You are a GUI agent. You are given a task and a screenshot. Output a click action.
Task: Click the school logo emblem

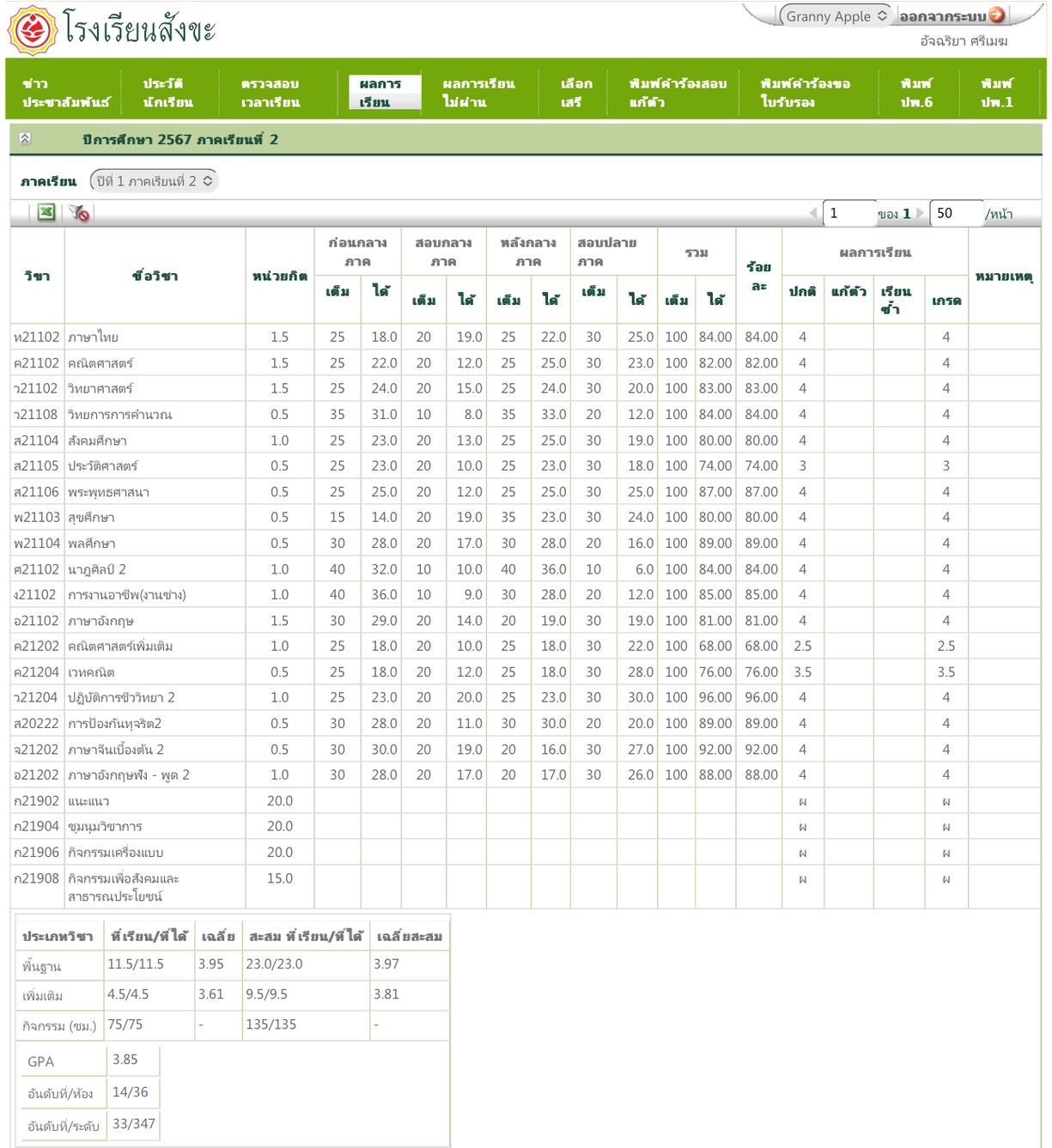click(33, 30)
